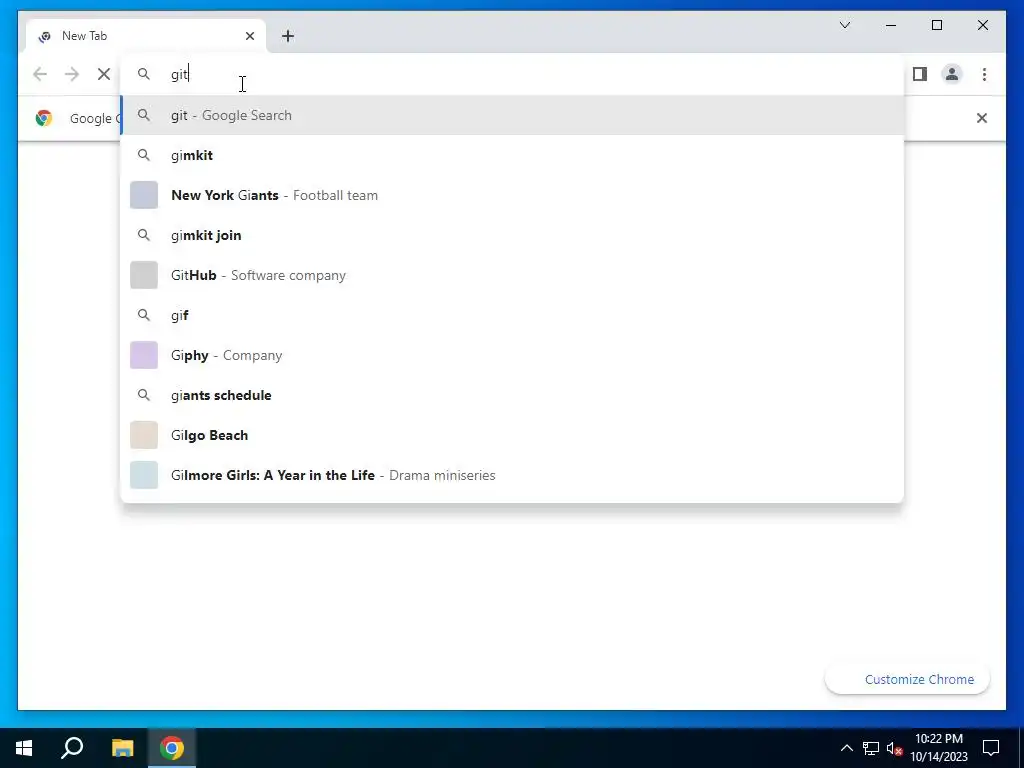Click the Chrome taskbar icon
The width and height of the screenshot is (1024, 768).
pos(172,748)
